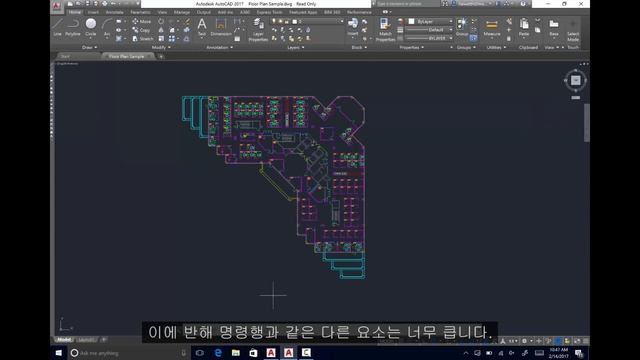Select the Circle tool
Viewport: 640px width, 360px height.
coord(91,27)
